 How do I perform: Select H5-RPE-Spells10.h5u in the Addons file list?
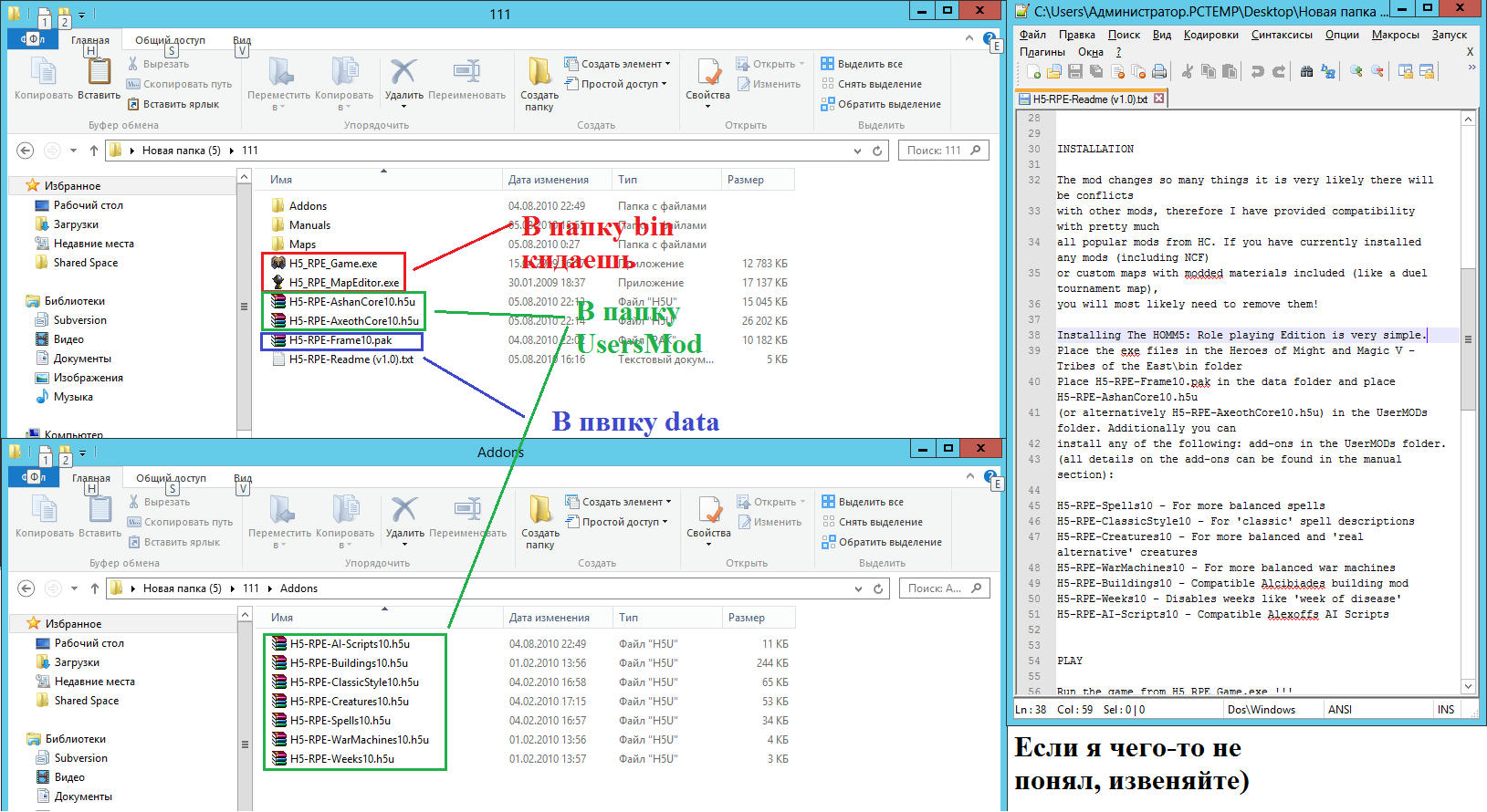pyautogui.click(x=340, y=721)
